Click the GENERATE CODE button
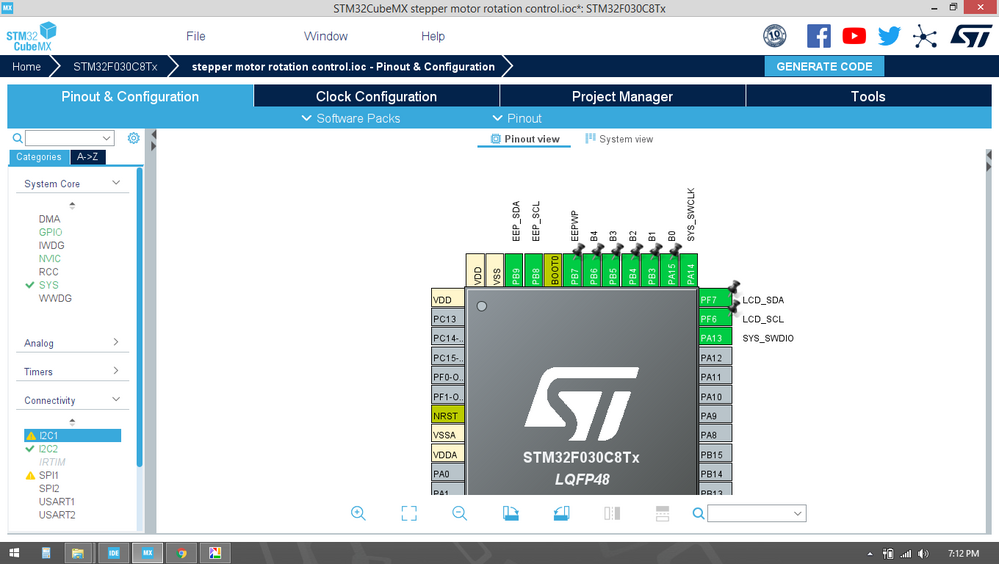999x564 pixels. click(x=824, y=66)
